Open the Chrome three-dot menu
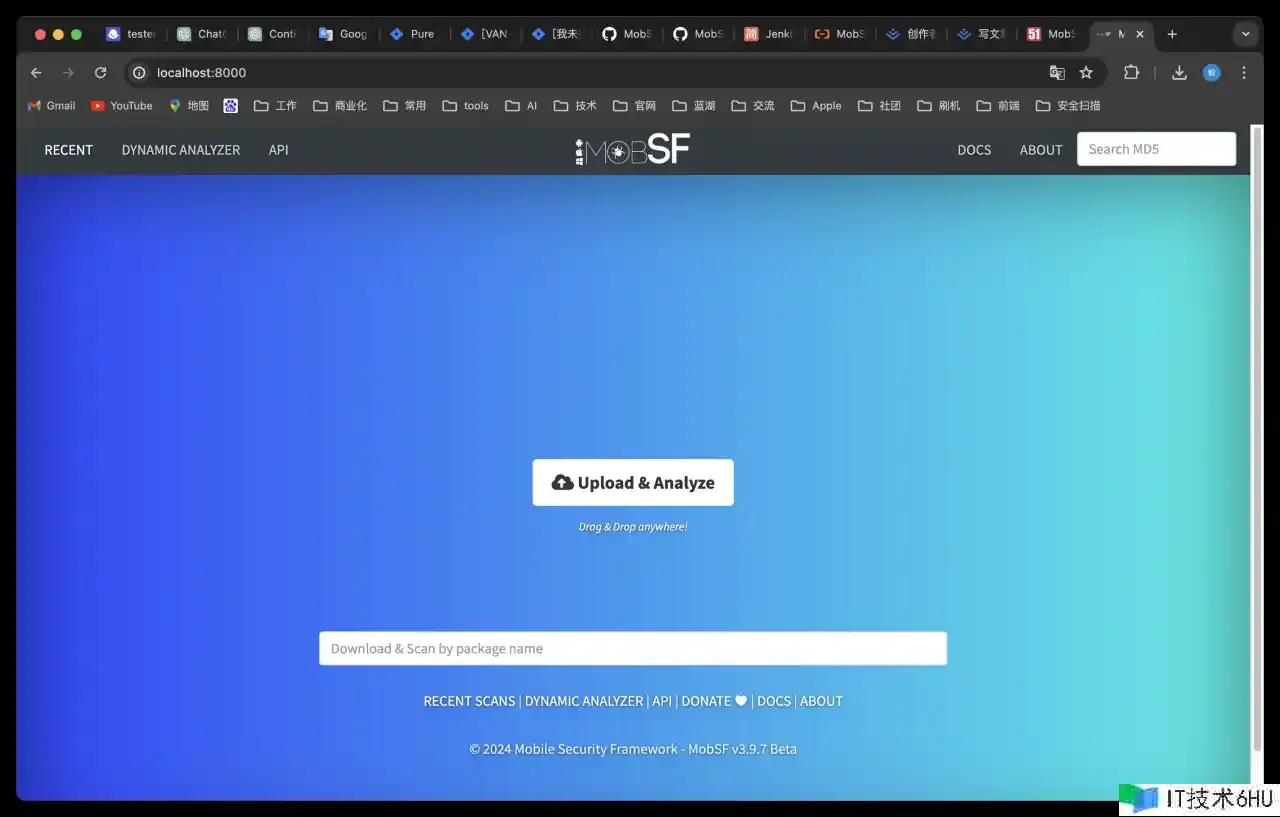This screenshot has width=1280, height=817. click(1244, 72)
